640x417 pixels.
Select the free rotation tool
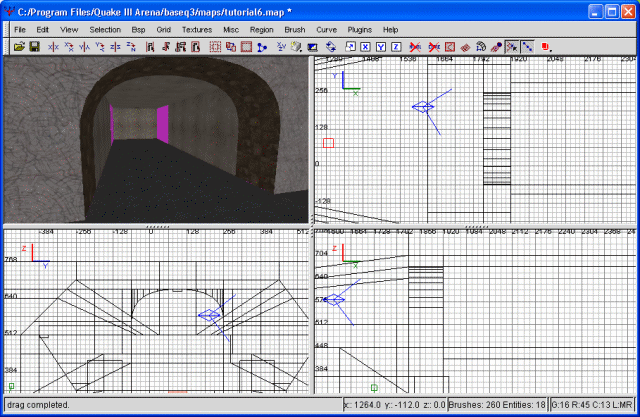331,47
